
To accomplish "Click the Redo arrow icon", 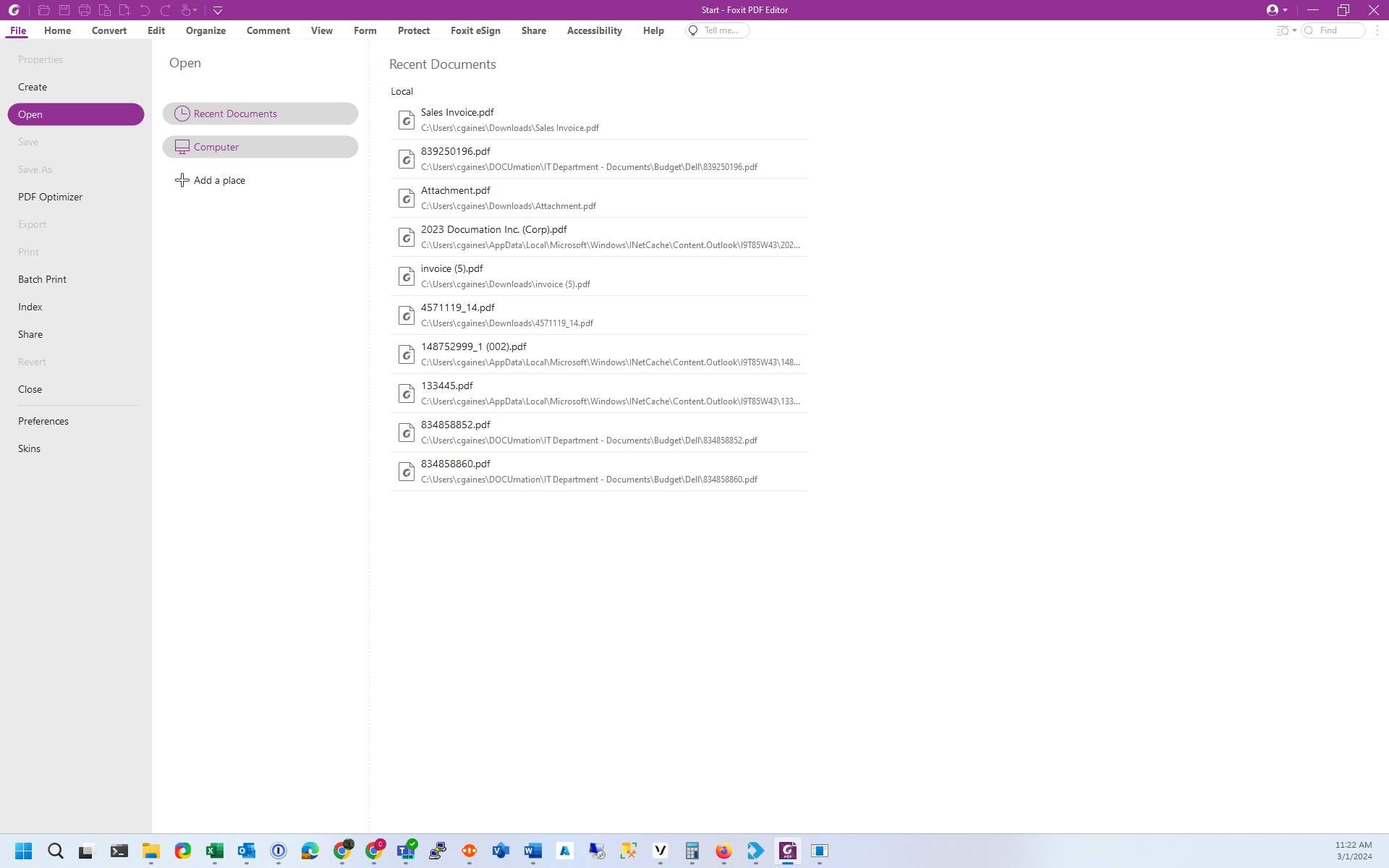I will pos(165,10).
